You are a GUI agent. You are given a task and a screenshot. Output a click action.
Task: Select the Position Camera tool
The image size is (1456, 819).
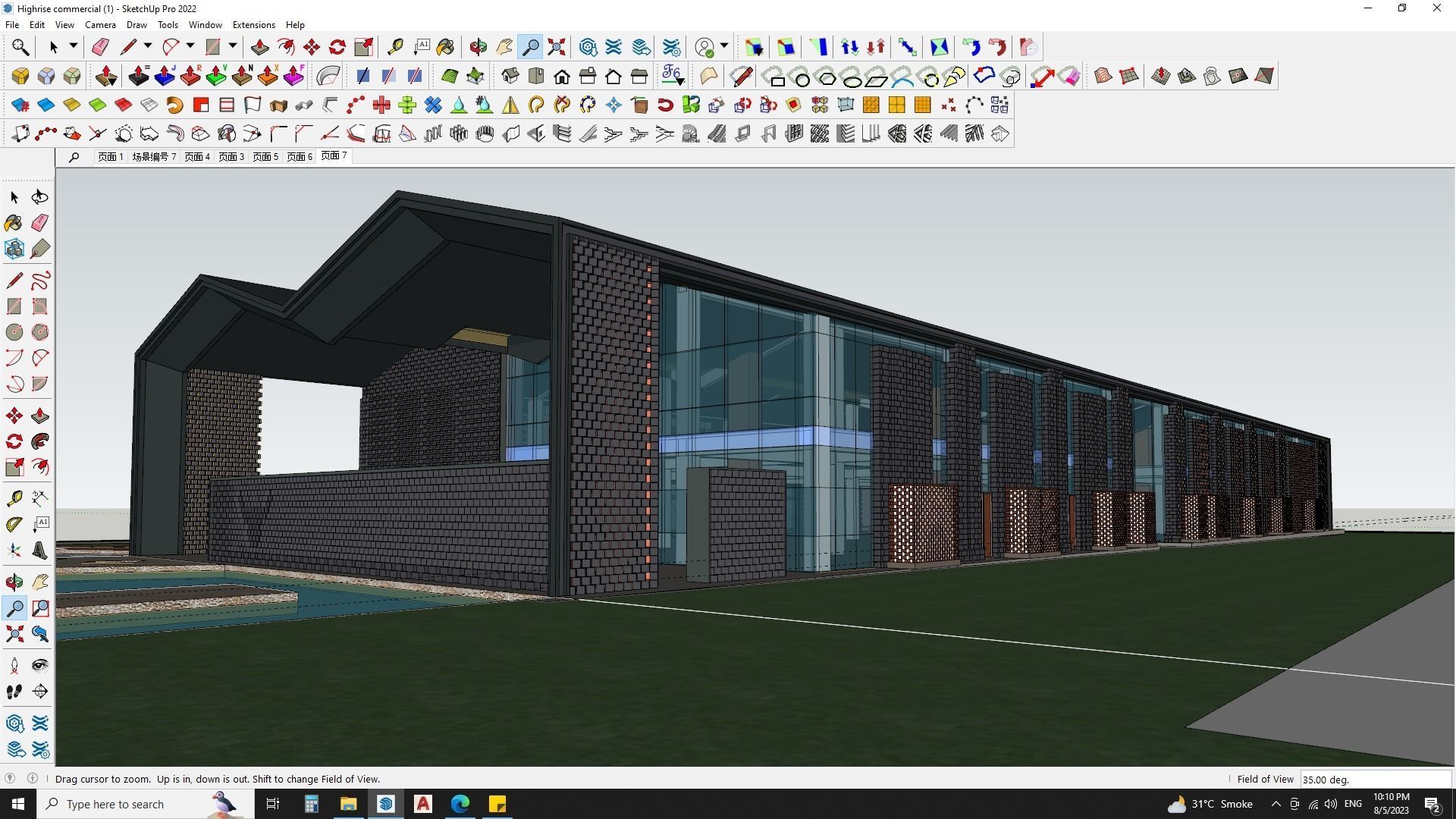point(14,666)
